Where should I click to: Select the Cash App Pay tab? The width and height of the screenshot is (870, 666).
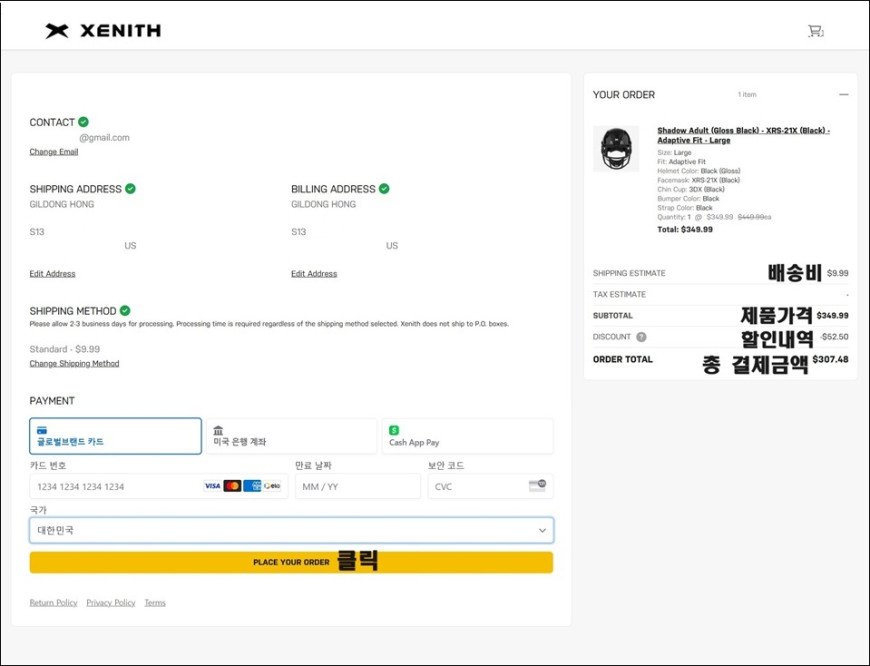(x=467, y=436)
